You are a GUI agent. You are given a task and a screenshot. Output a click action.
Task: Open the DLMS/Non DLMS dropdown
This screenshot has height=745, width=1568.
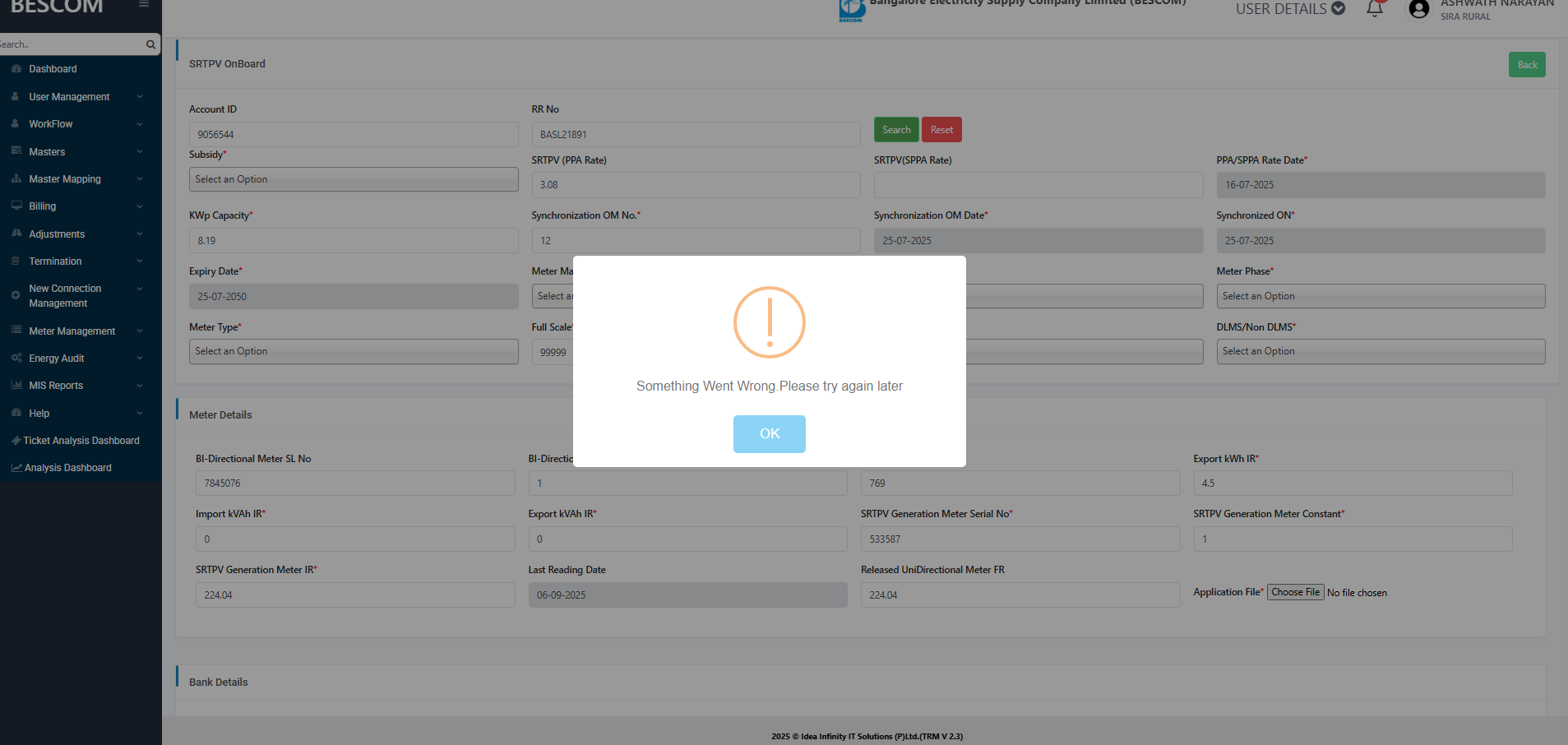(x=1381, y=351)
